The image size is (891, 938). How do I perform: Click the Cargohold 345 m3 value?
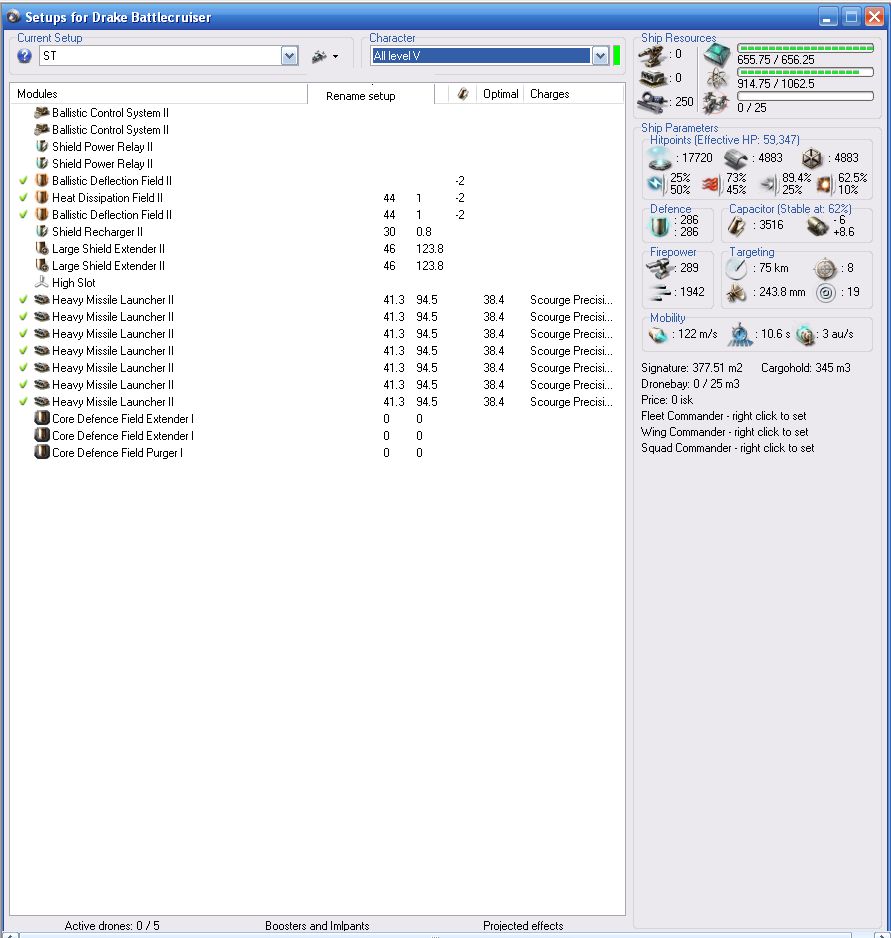click(x=805, y=368)
